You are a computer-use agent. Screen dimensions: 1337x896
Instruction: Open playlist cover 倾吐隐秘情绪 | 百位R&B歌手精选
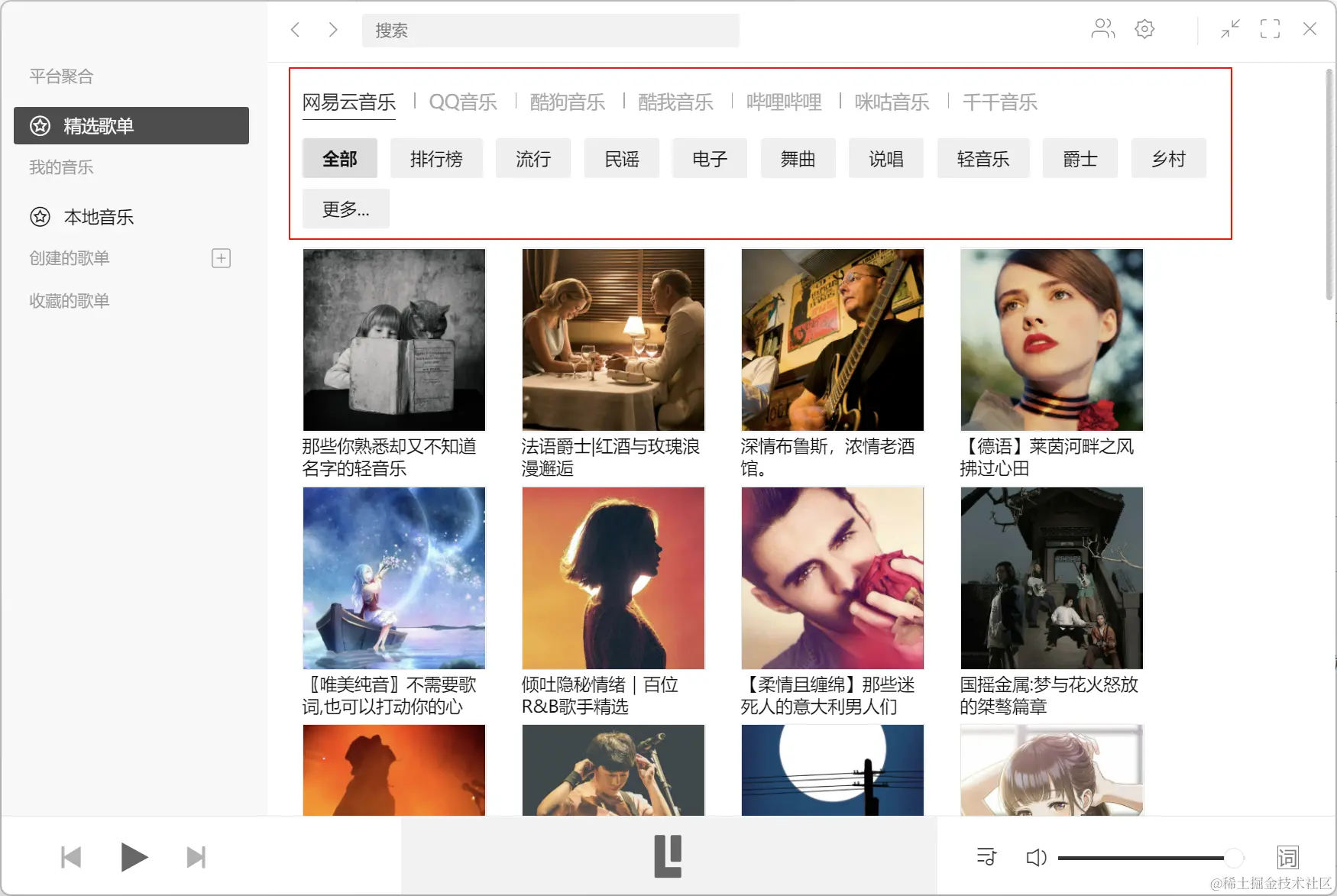[613, 578]
